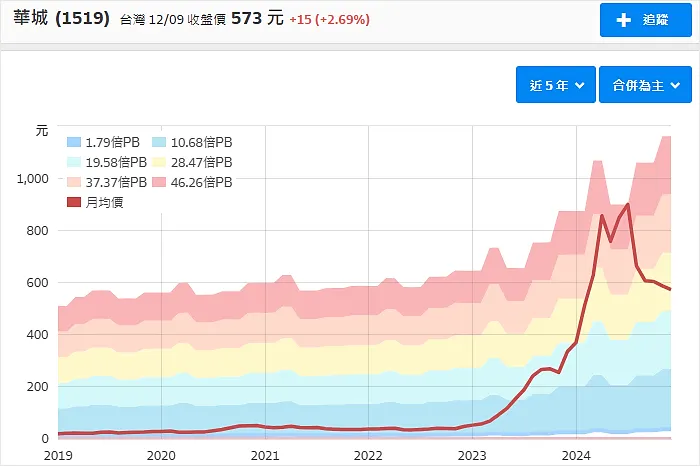The image size is (700, 466).
Task: Click the 台灣 12/09 收盤價 label
Action: point(173,20)
